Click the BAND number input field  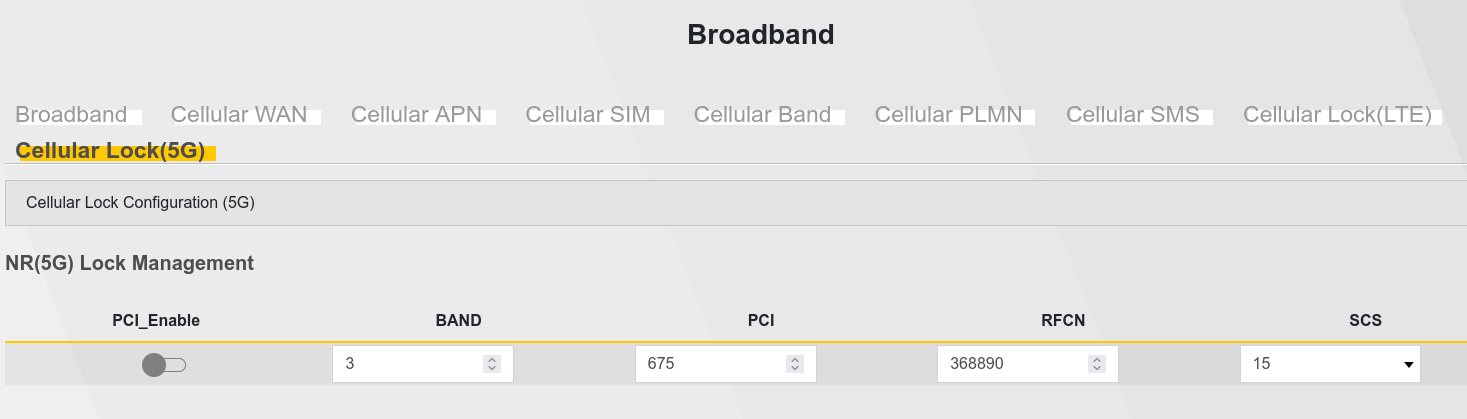[410, 365]
